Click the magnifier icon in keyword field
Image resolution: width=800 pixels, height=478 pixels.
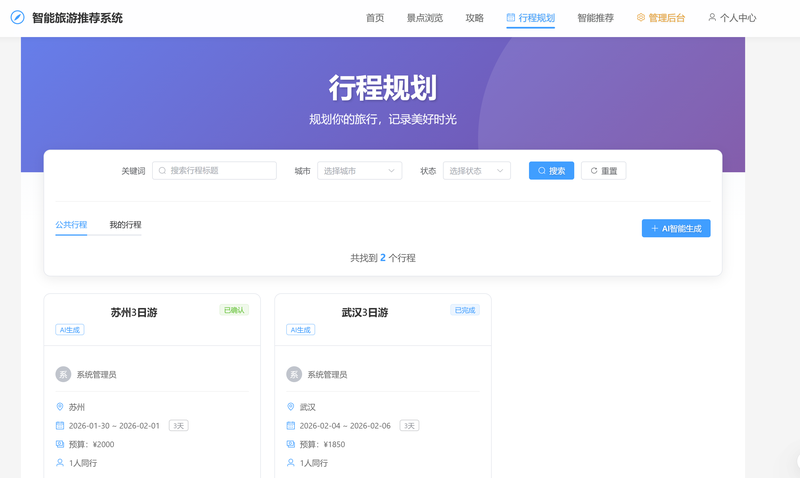pyautogui.click(x=162, y=170)
